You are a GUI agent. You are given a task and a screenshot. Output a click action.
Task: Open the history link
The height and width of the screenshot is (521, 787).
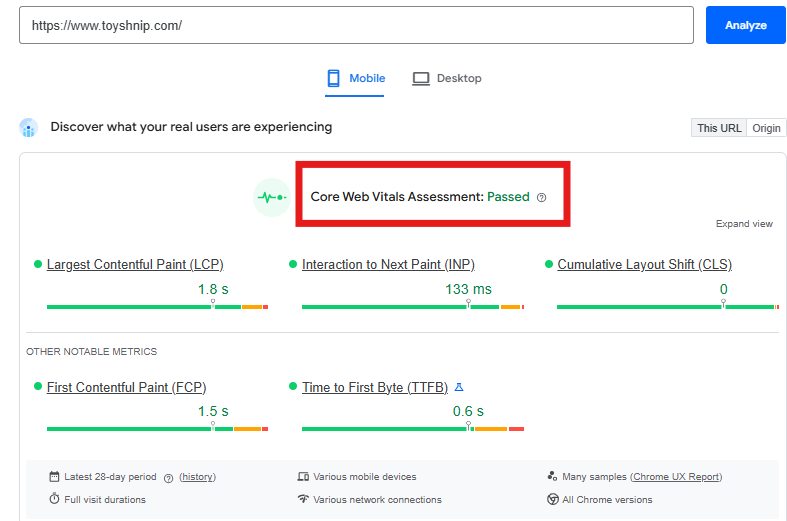[x=197, y=477]
